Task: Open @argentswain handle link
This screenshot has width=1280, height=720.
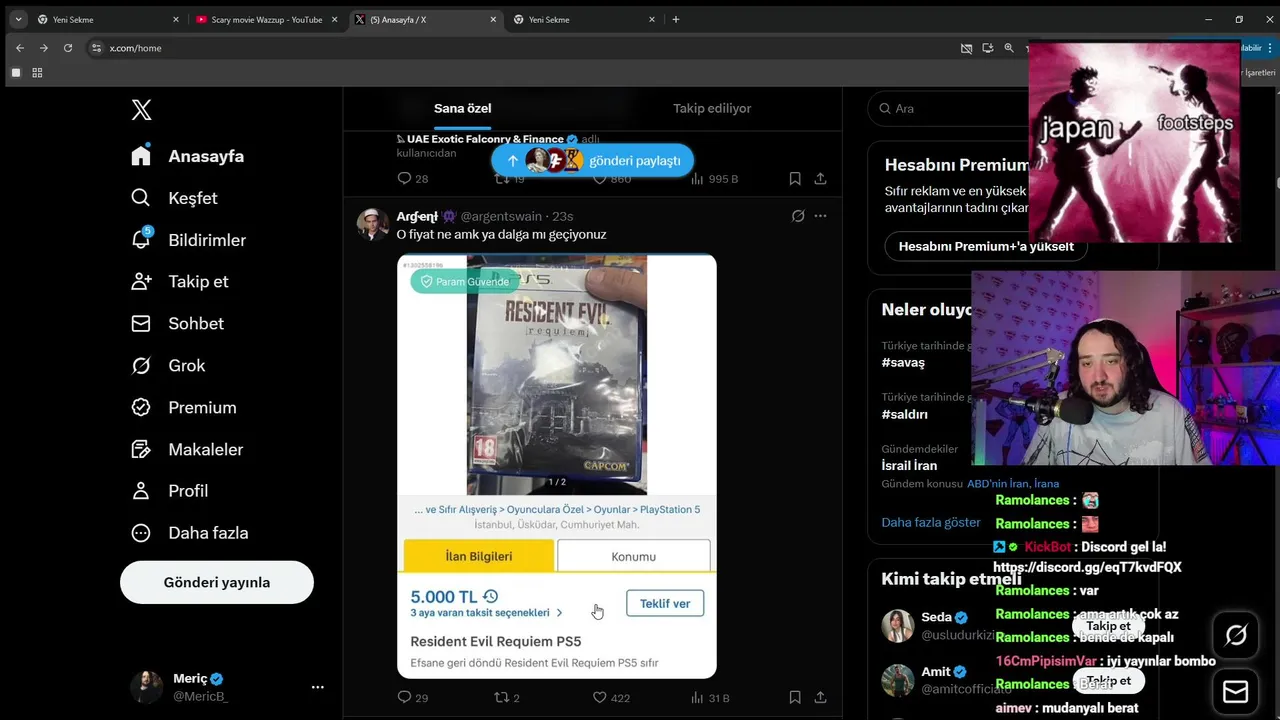Action: [501, 216]
